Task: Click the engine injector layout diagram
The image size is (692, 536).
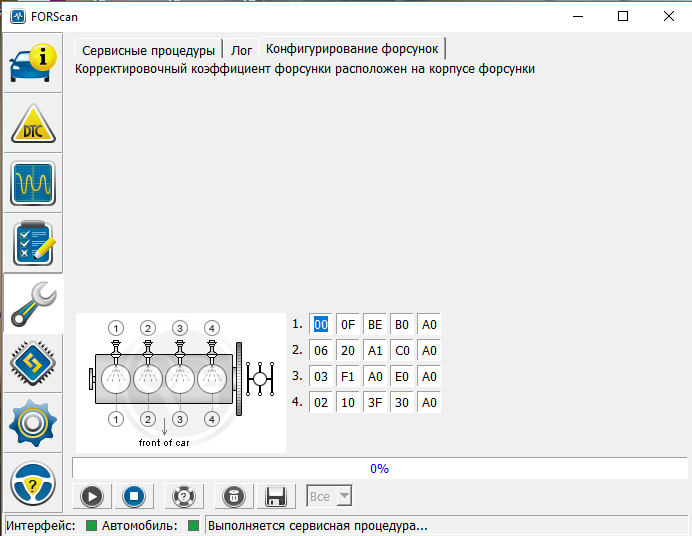Action: pyautogui.click(x=181, y=383)
